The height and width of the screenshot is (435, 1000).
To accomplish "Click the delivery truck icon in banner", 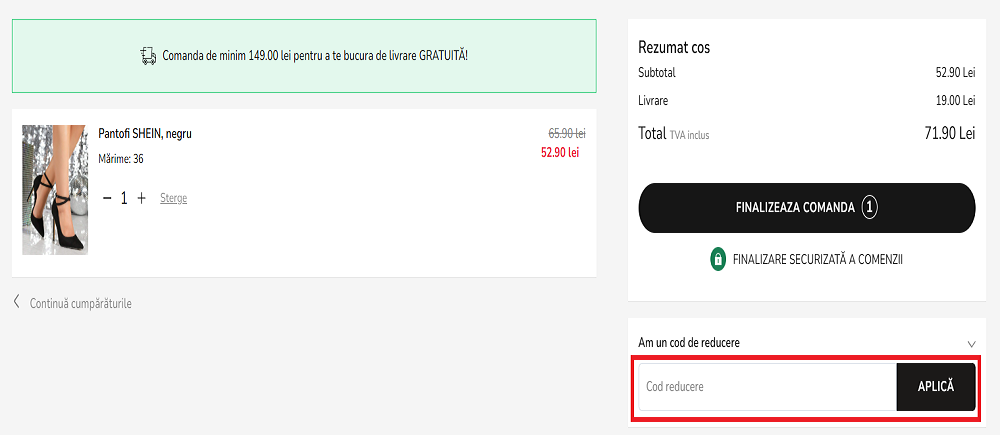I will (x=148, y=56).
